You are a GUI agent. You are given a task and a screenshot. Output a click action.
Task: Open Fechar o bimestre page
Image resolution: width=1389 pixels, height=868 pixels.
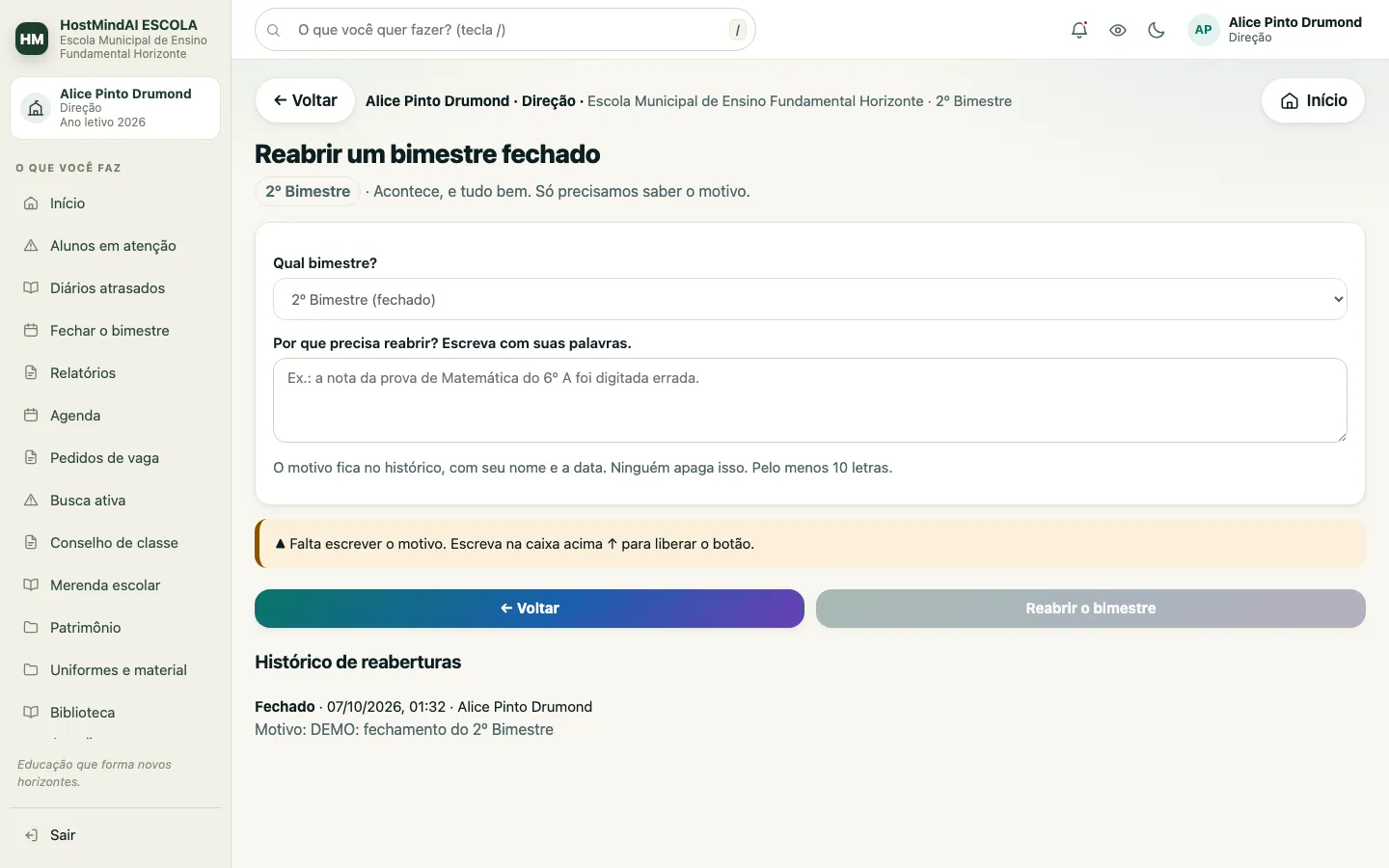(x=116, y=331)
